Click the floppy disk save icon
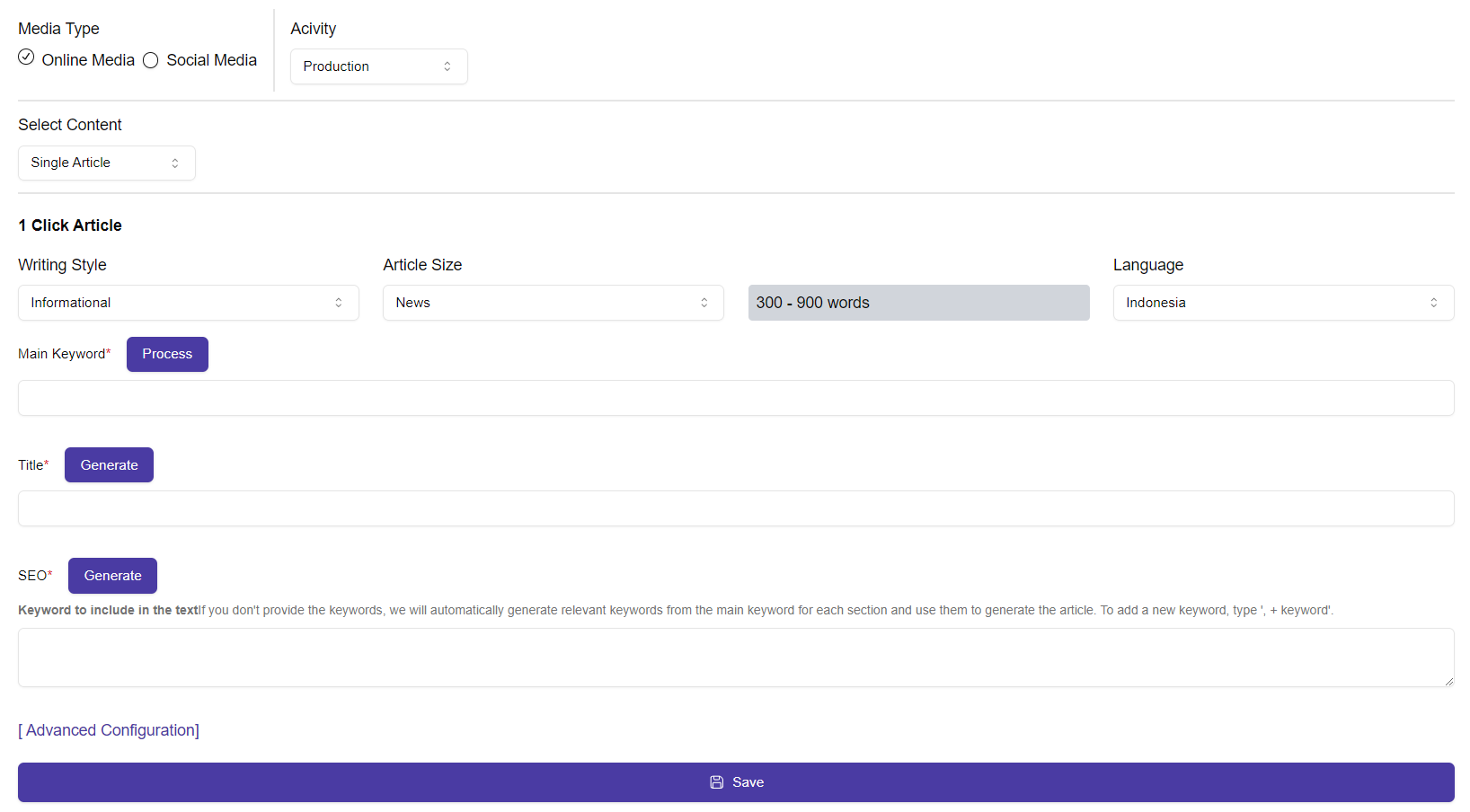 coord(716,782)
